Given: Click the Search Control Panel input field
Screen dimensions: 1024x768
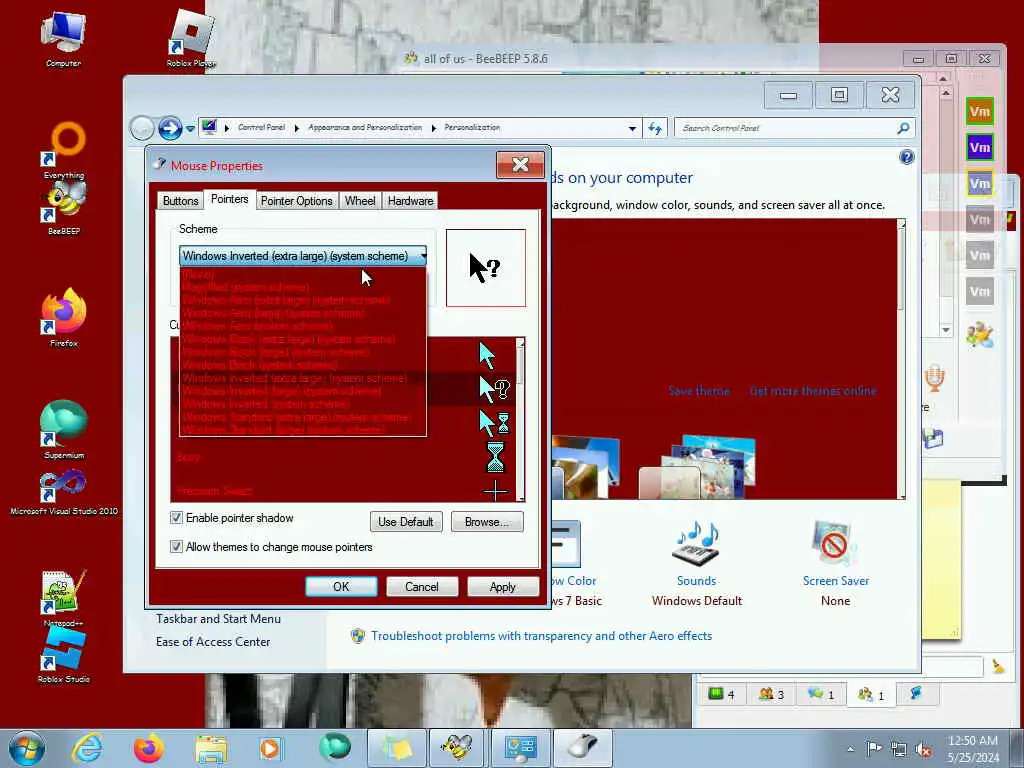Looking at the screenshot, I should (x=787, y=128).
